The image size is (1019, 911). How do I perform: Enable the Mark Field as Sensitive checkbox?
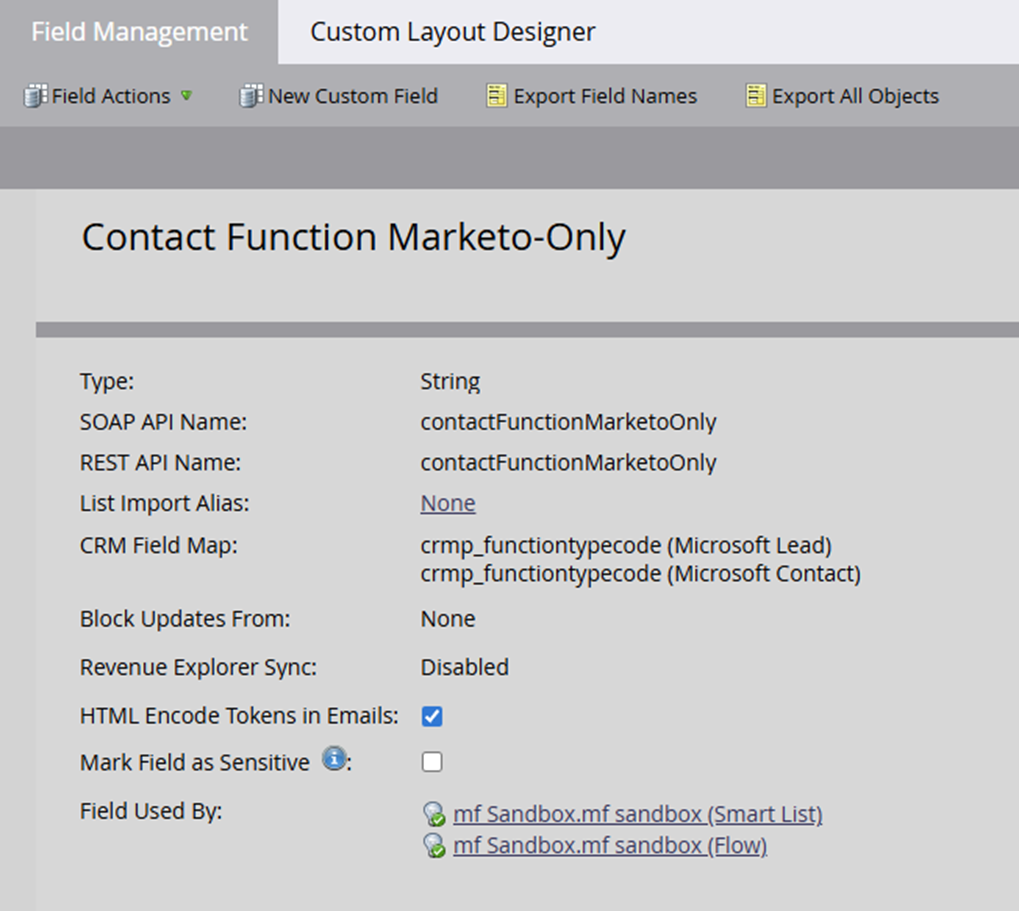click(432, 763)
